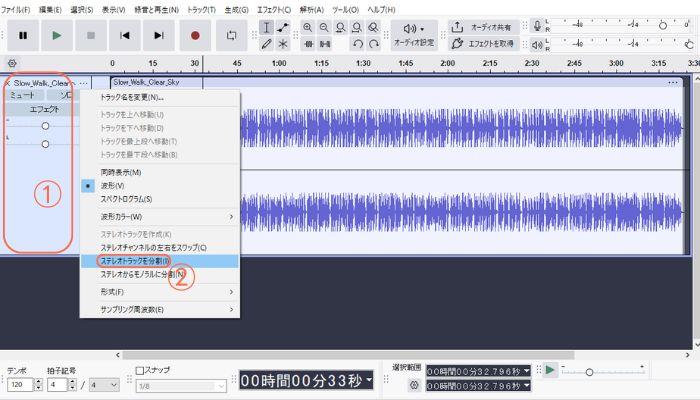Open the timeline options gear icon

(x=11, y=62)
